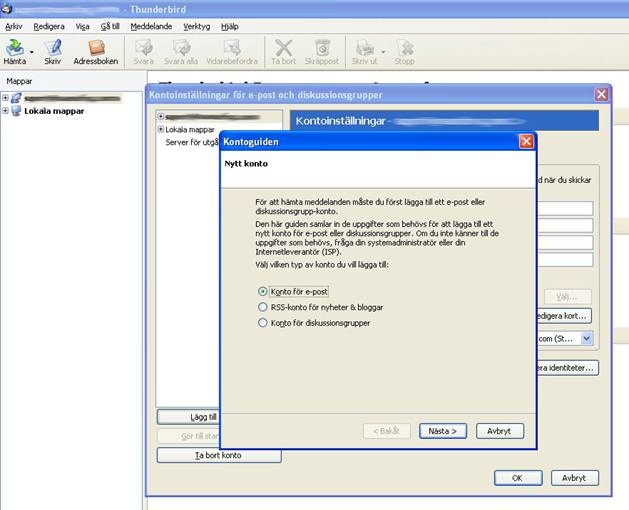Select the Konto för e-post option
Screen dimensions: 629x510
(x=263, y=291)
